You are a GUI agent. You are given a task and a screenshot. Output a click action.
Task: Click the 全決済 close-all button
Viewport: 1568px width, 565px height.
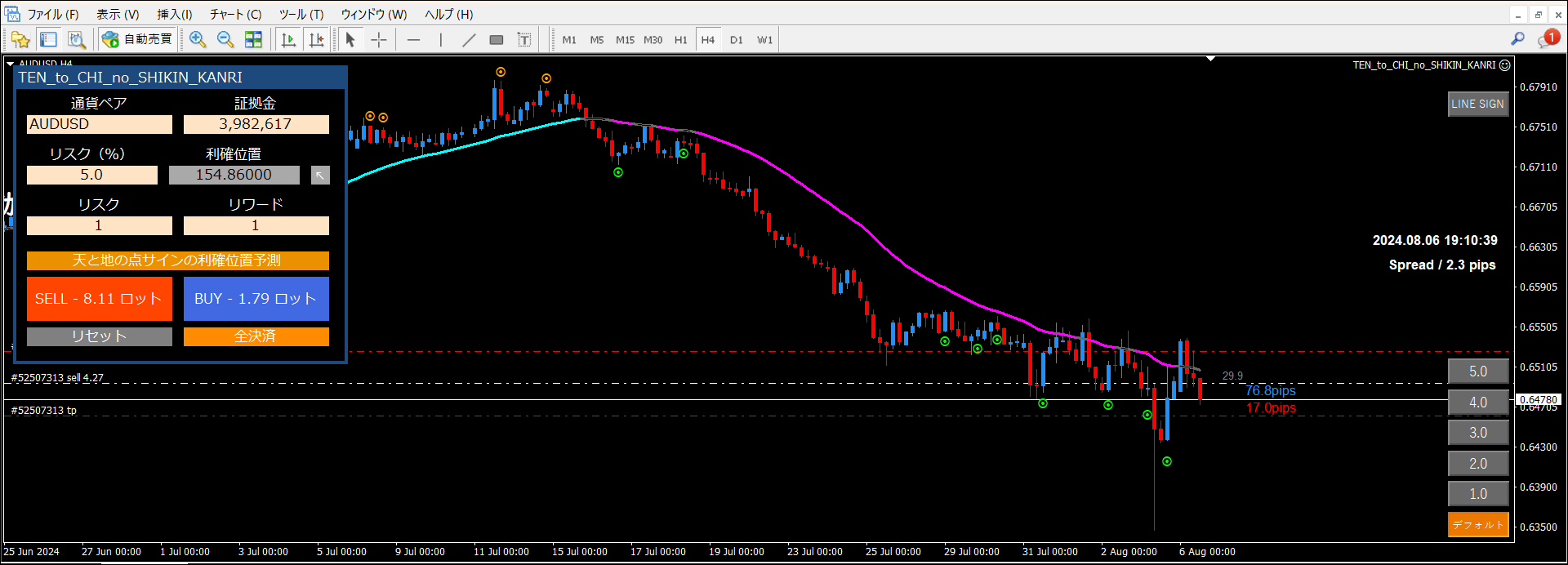[256, 336]
